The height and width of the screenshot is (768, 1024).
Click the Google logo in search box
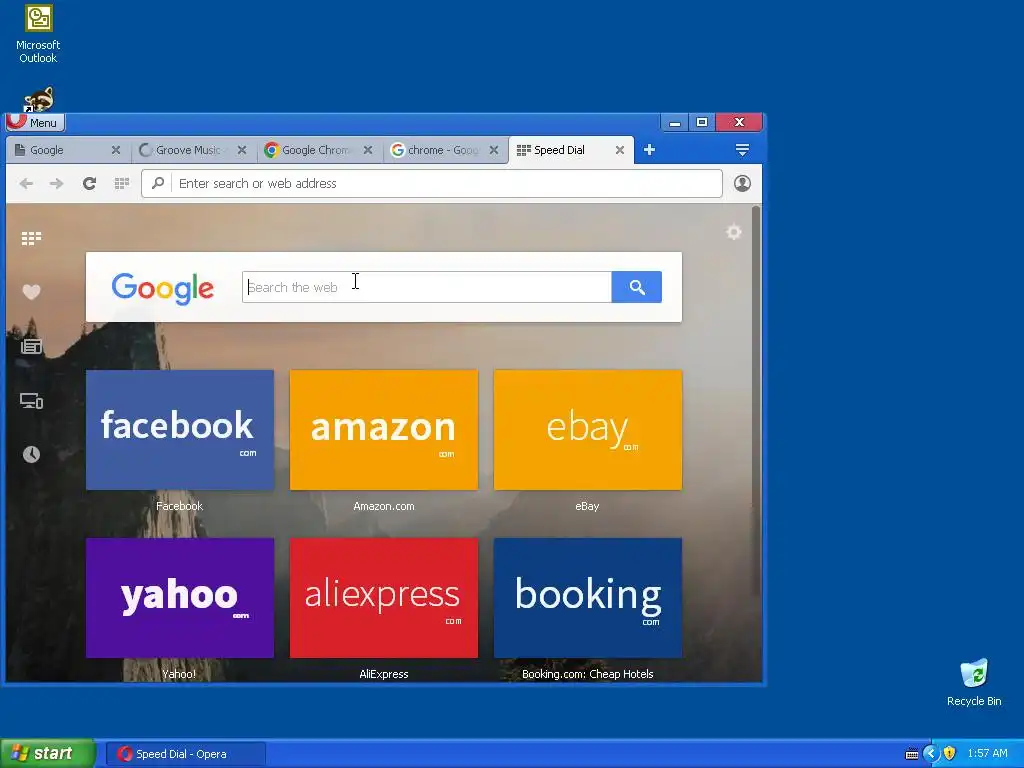pos(163,288)
